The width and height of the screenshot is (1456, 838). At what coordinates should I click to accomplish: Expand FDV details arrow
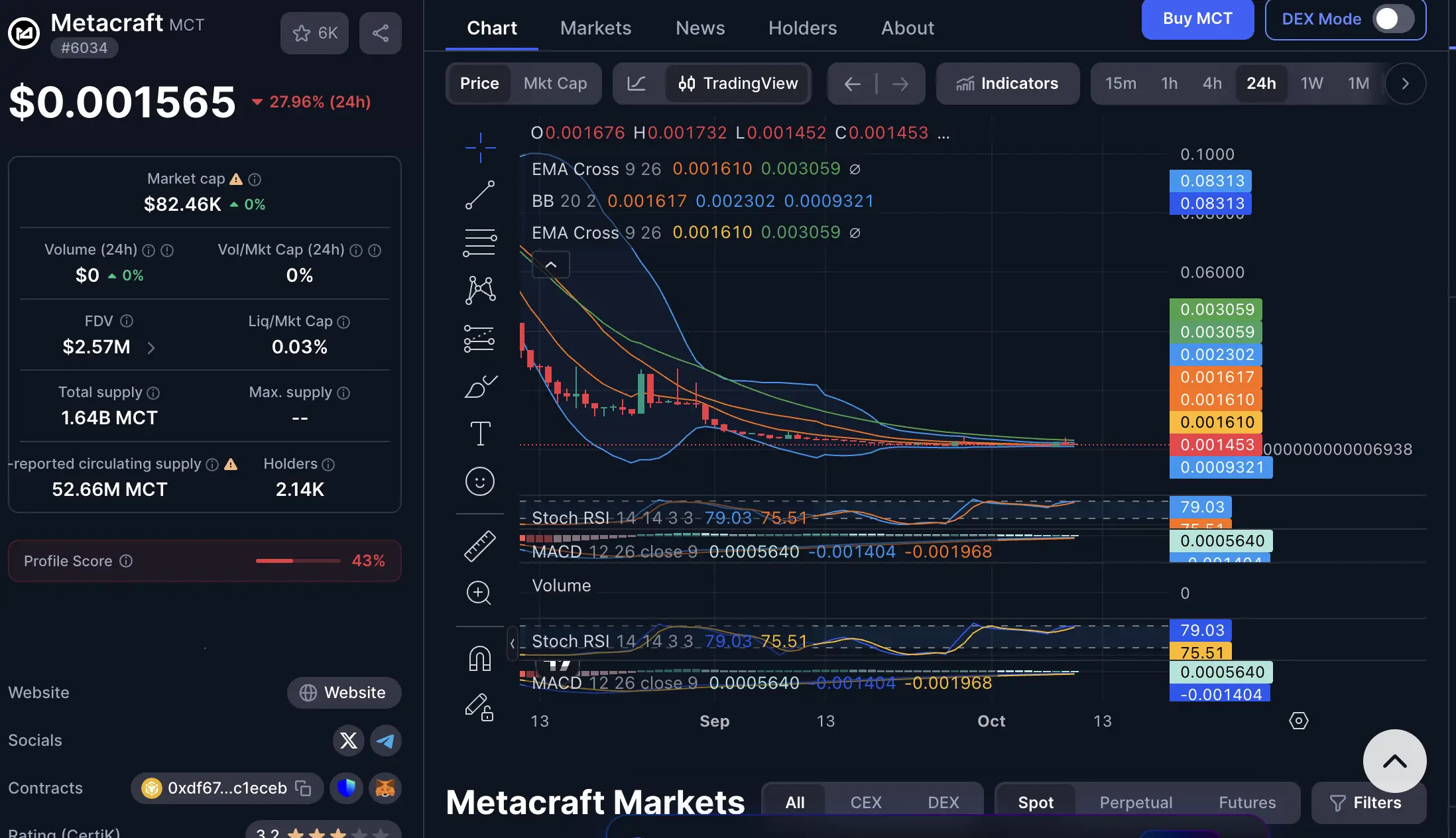click(x=151, y=347)
